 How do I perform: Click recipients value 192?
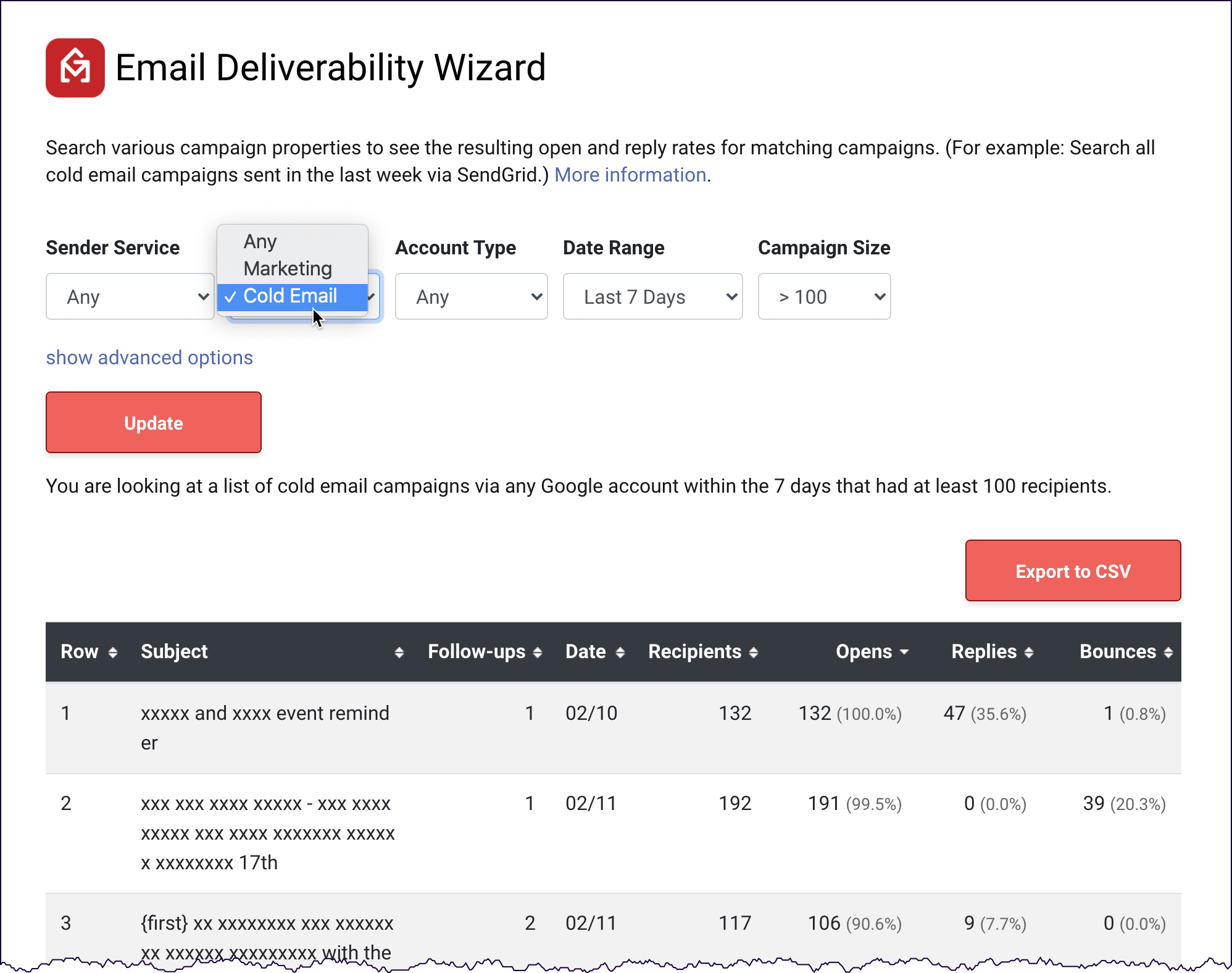pos(735,804)
